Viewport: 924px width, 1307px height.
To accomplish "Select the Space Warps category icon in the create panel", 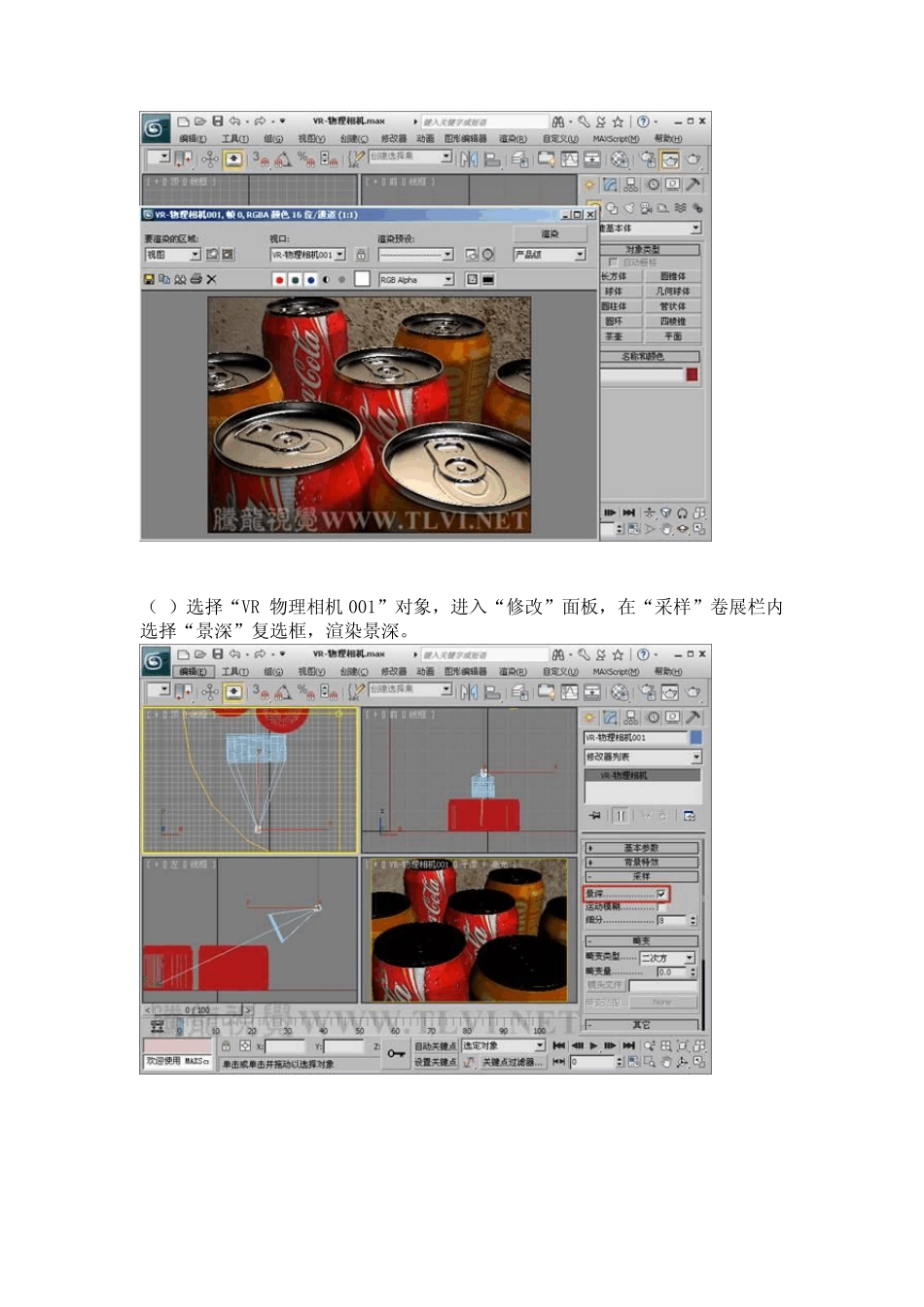I will [x=680, y=208].
